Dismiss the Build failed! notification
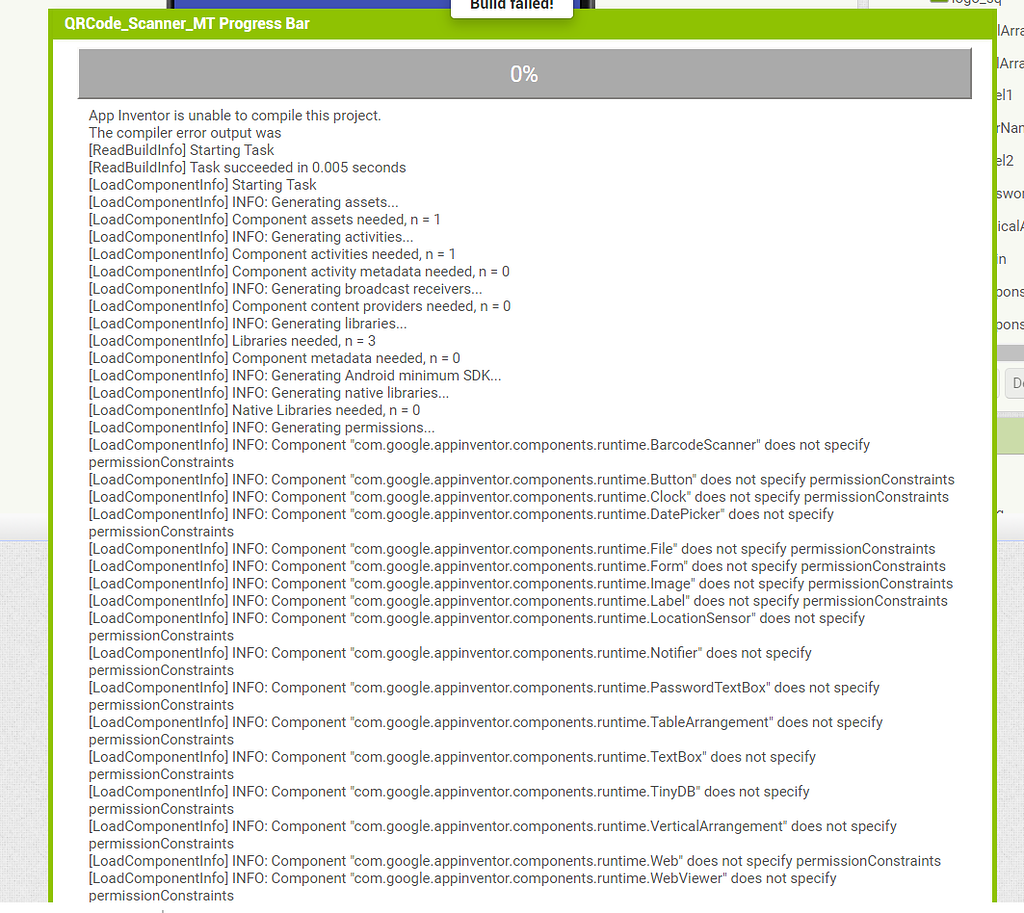This screenshot has height=913, width=1024. tap(511, 5)
